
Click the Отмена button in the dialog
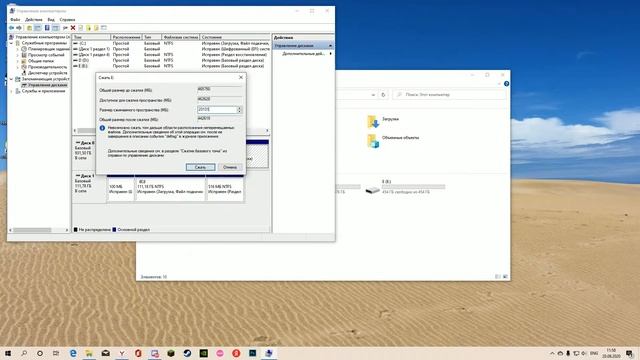[230, 167]
